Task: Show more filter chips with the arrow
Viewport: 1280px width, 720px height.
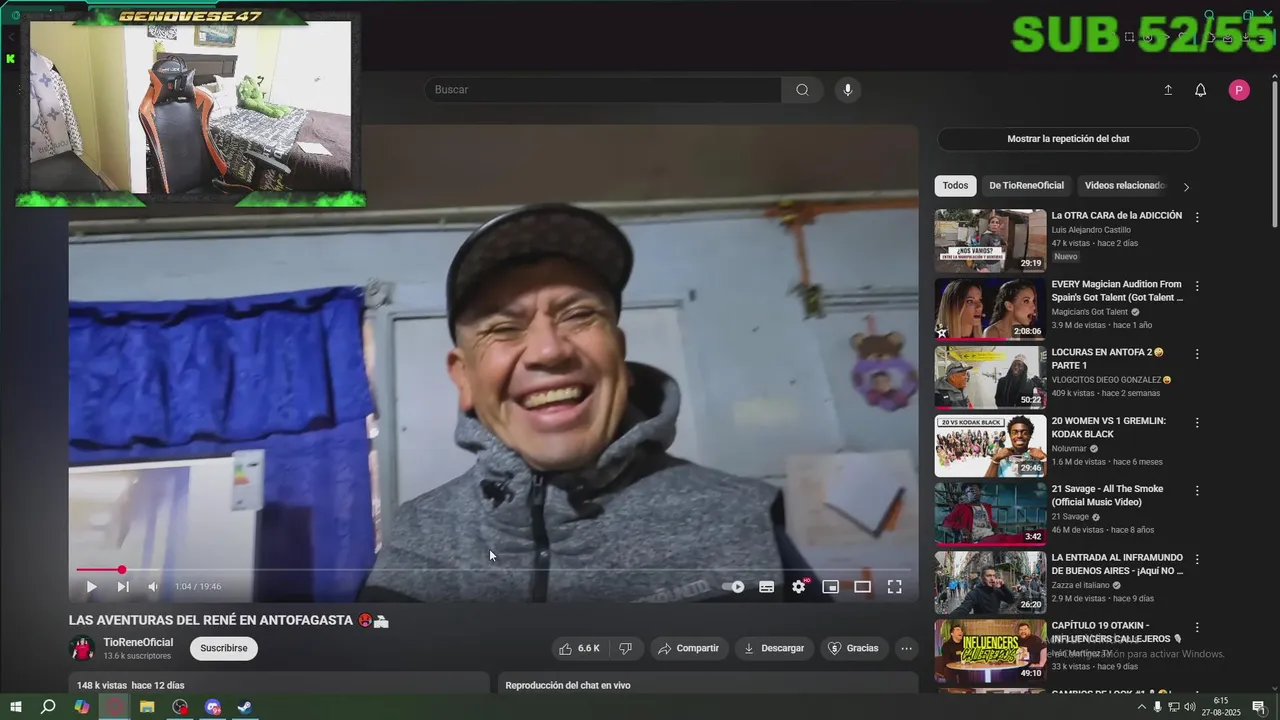Action: (1187, 187)
